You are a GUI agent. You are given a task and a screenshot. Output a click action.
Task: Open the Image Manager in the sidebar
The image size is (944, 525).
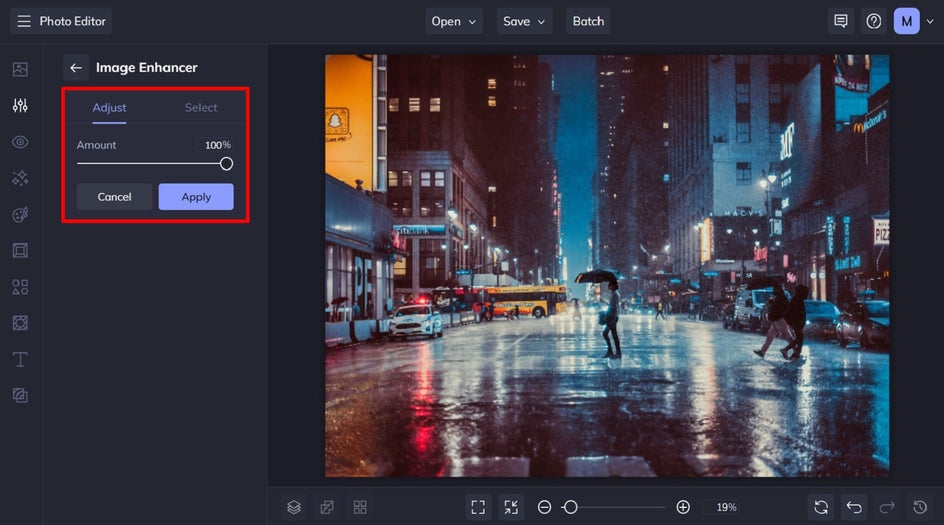[x=20, y=70]
